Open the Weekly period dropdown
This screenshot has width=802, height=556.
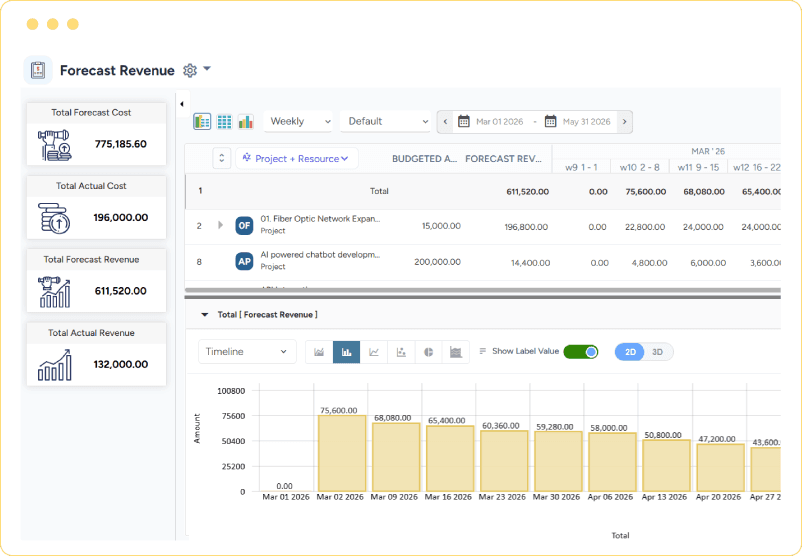[298, 122]
